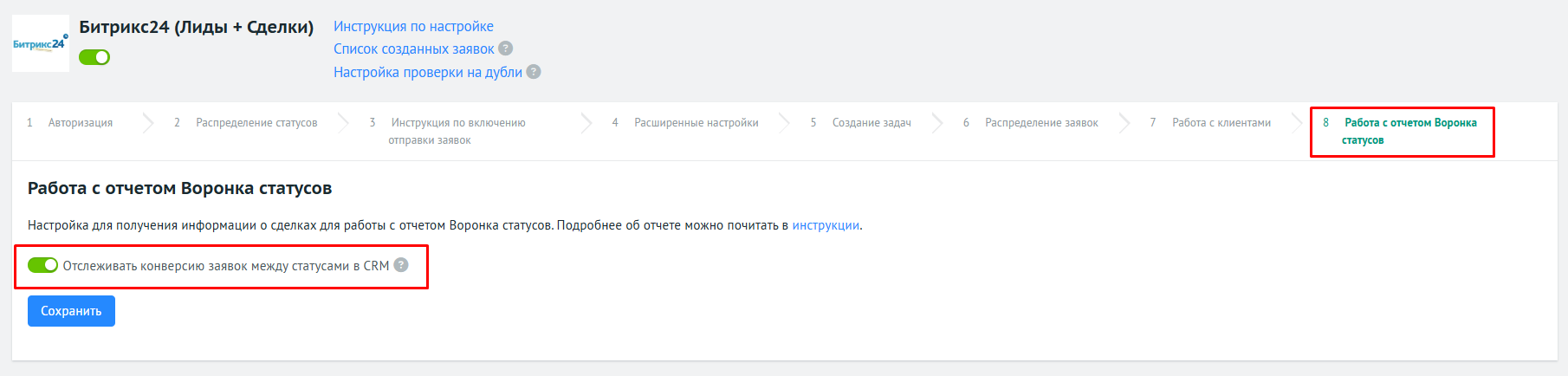Open step 6 'Распределение заявок'
This screenshot has width=1568, height=376.
[1040, 123]
